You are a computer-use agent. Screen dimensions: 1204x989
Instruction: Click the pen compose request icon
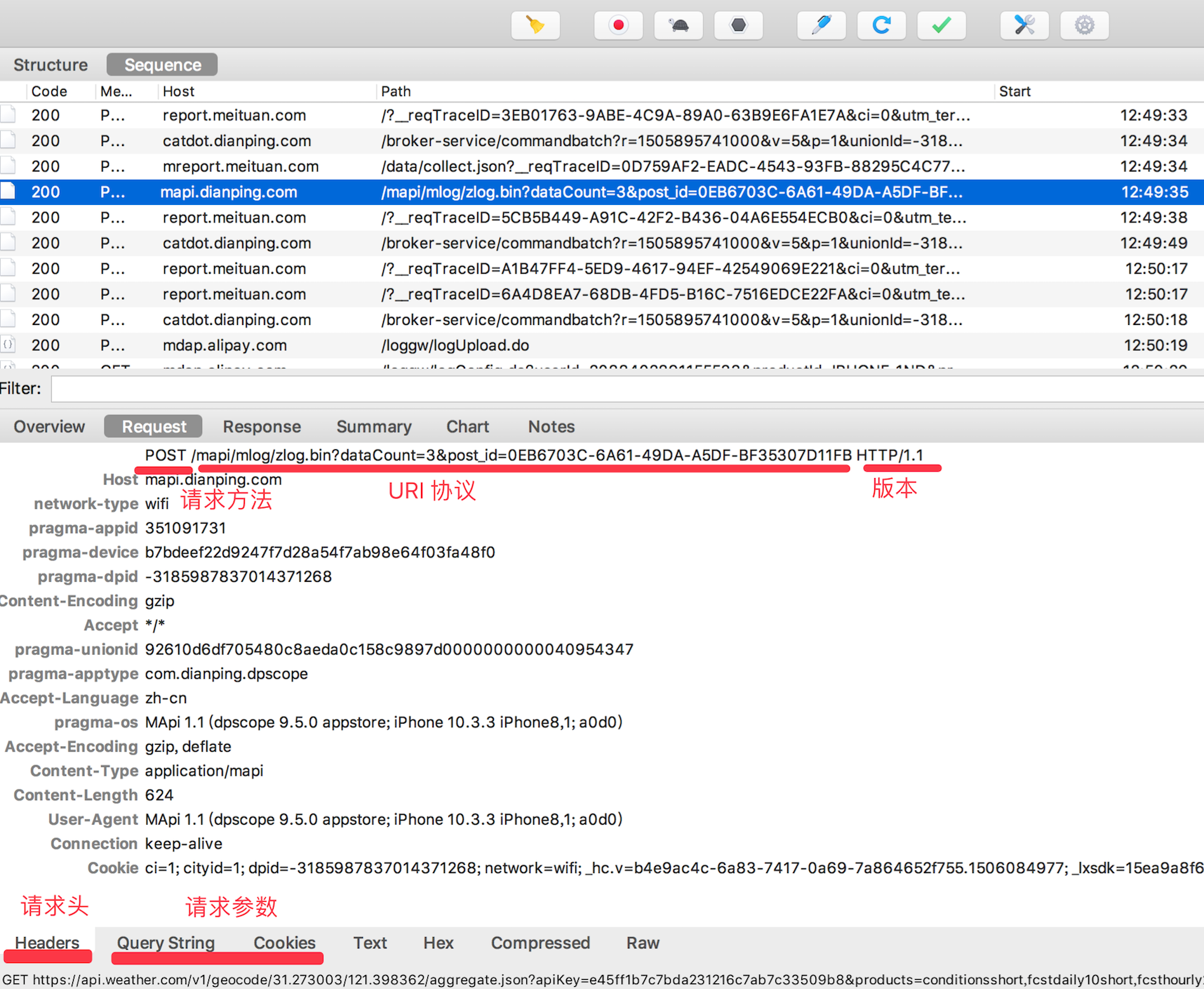click(x=822, y=25)
